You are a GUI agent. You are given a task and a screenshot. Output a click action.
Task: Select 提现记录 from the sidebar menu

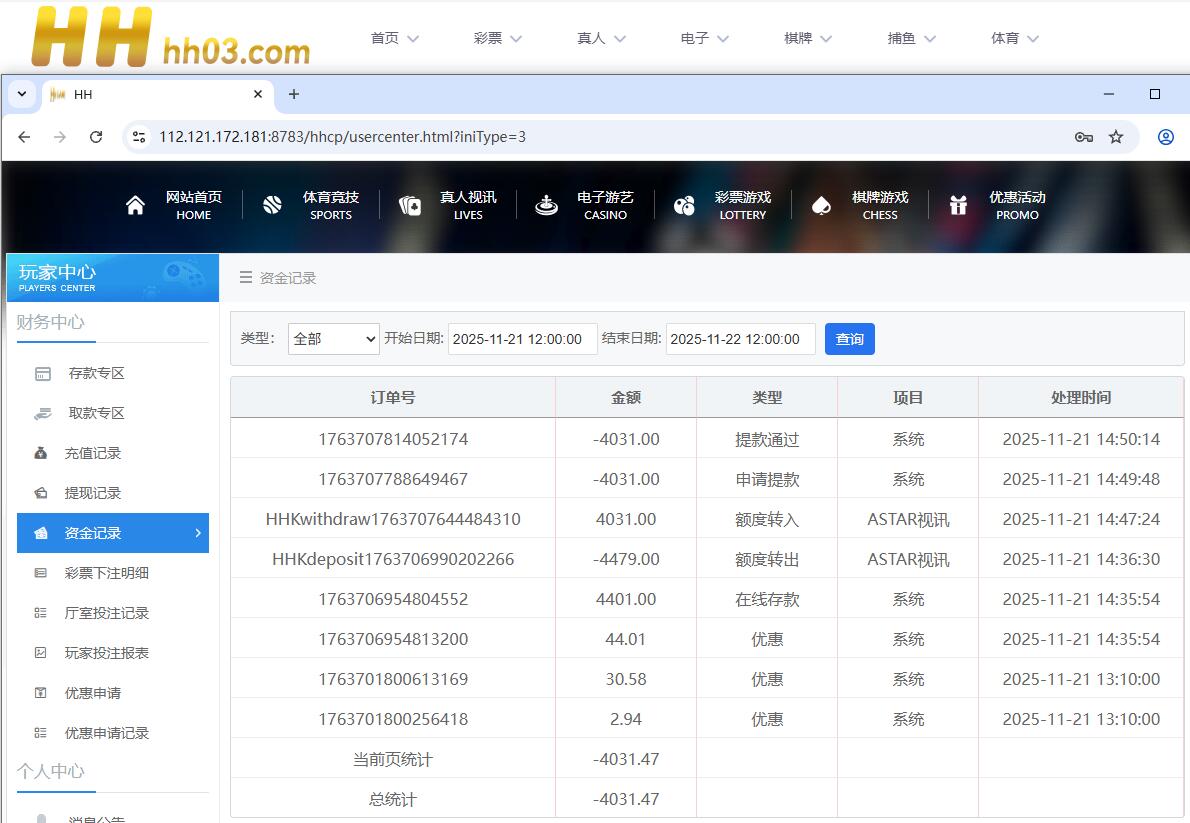coord(92,493)
